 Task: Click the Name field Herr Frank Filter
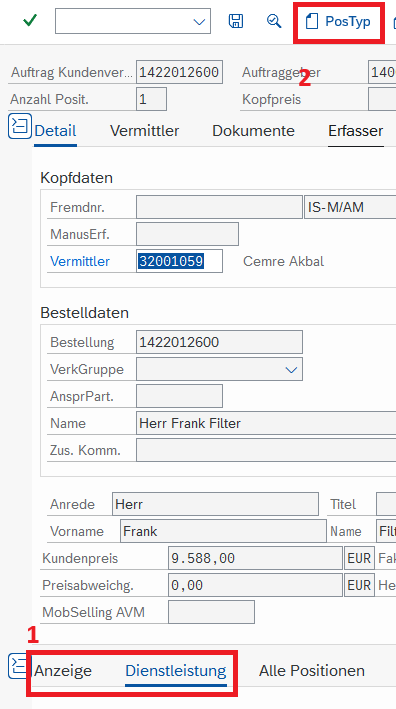266,423
